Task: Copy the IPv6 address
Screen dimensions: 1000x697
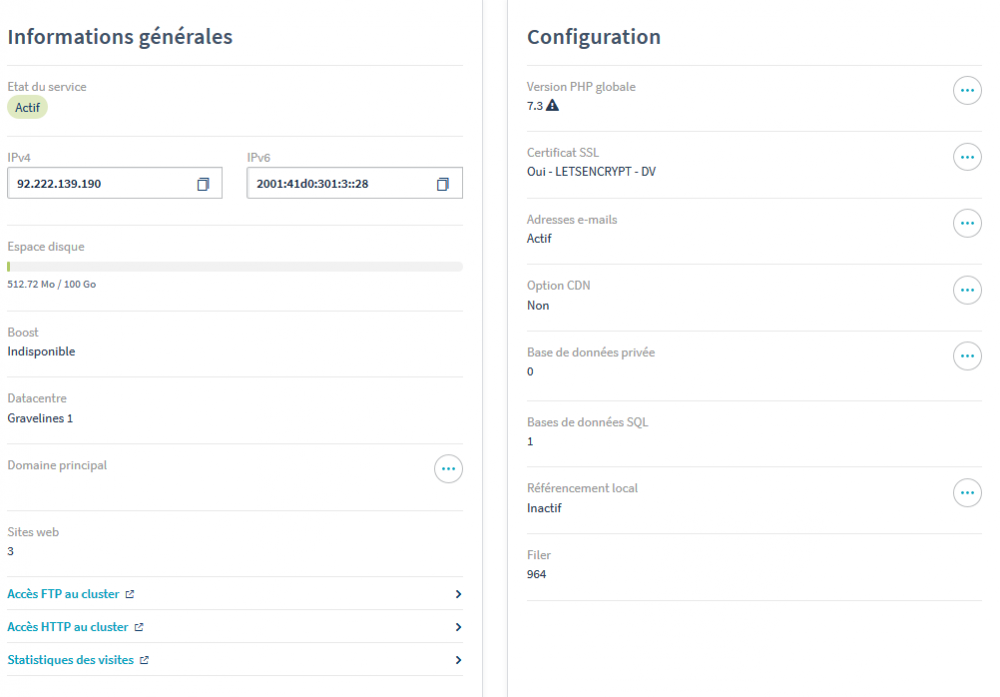Action: [x=442, y=184]
